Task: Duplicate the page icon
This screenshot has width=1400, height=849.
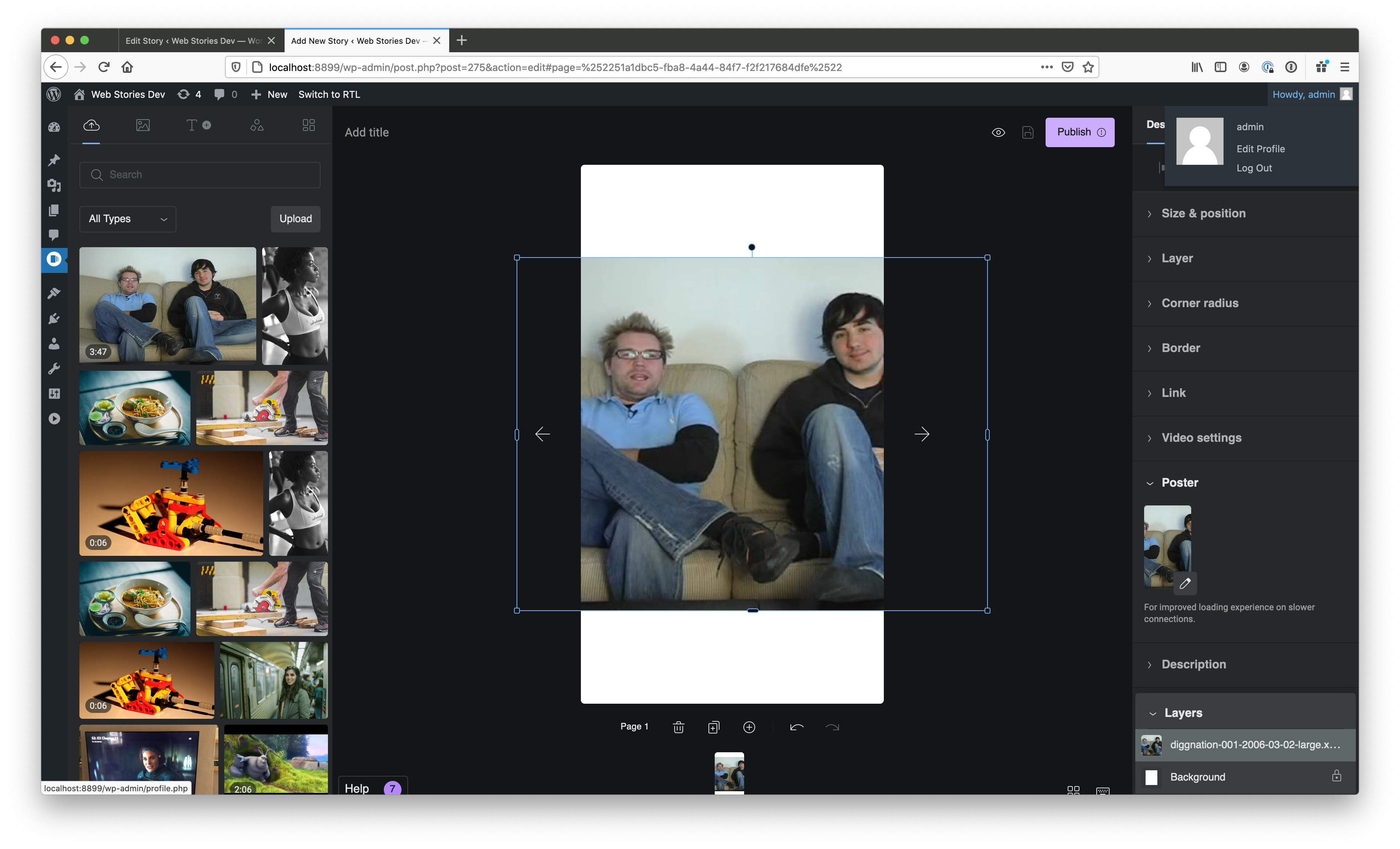Action: coord(714,727)
